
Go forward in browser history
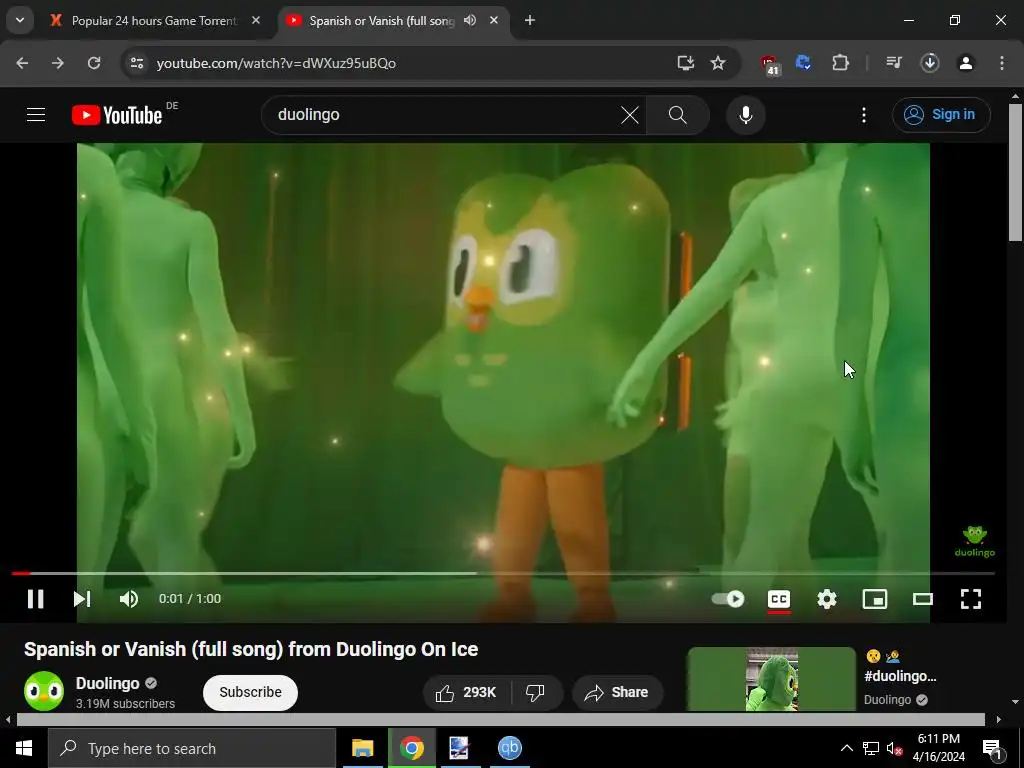pos(58,63)
